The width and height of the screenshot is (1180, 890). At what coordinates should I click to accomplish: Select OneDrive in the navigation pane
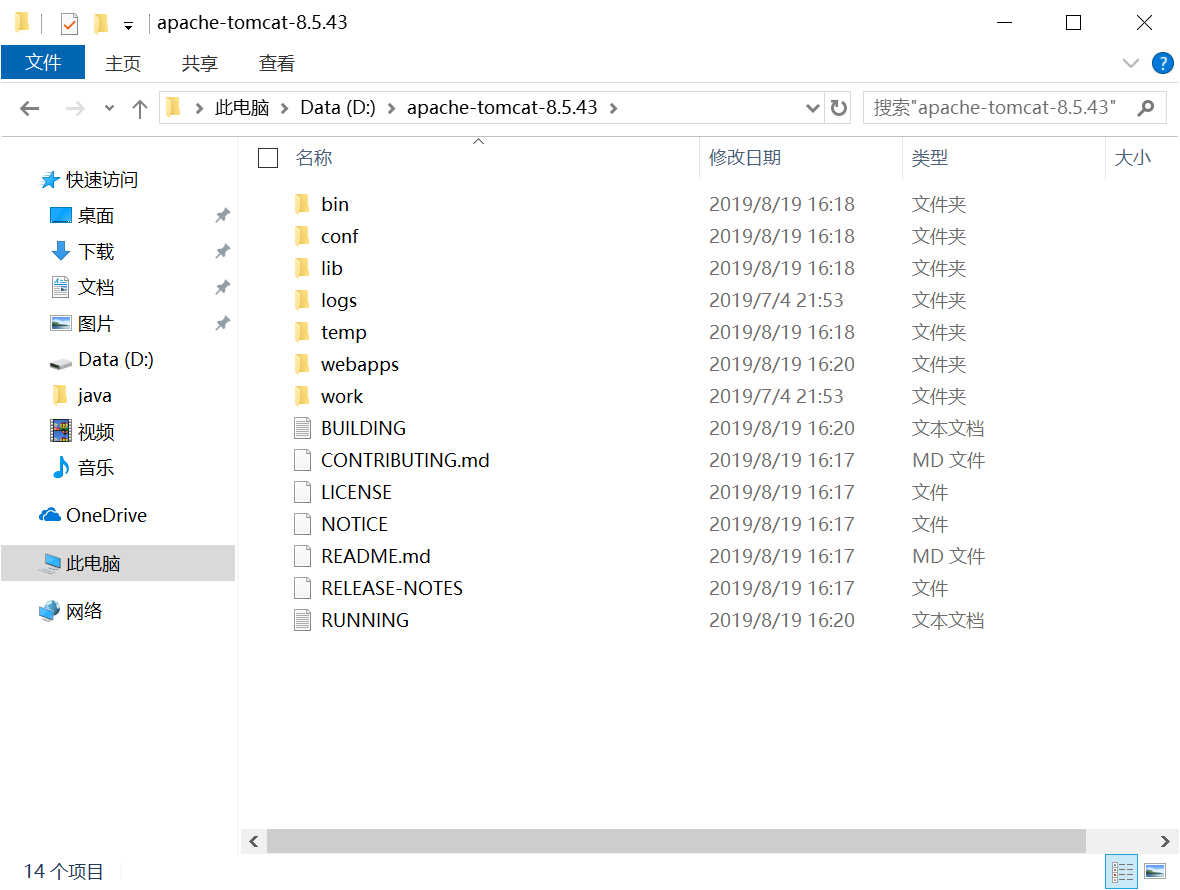pyautogui.click(x=106, y=515)
